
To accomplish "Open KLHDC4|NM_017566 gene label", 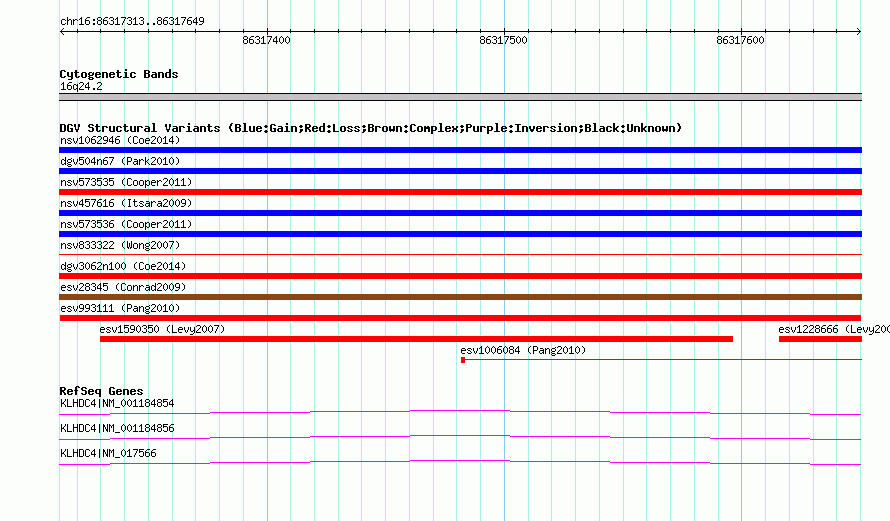I will click(x=108, y=453).
